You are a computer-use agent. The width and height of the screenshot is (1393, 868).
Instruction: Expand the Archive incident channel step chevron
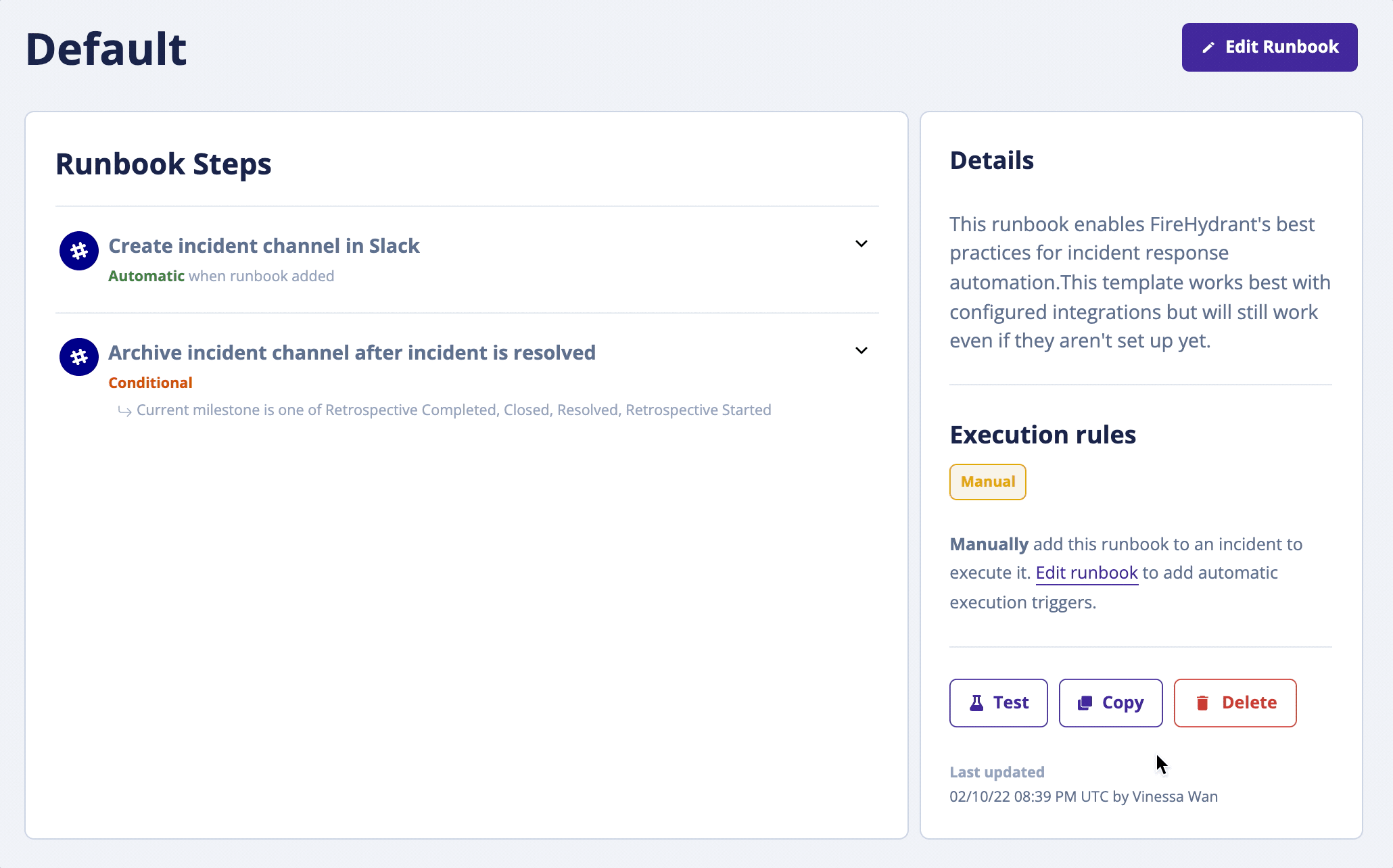pos(861,350)
